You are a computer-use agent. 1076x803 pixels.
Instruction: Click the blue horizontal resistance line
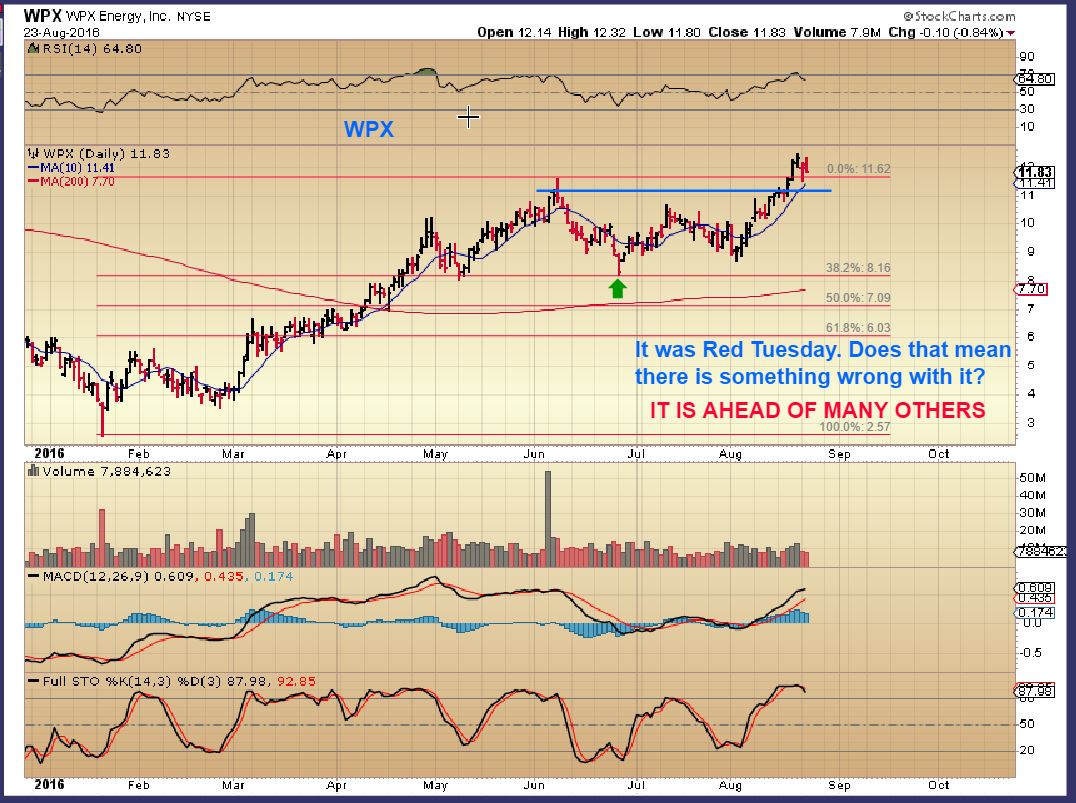683,191
